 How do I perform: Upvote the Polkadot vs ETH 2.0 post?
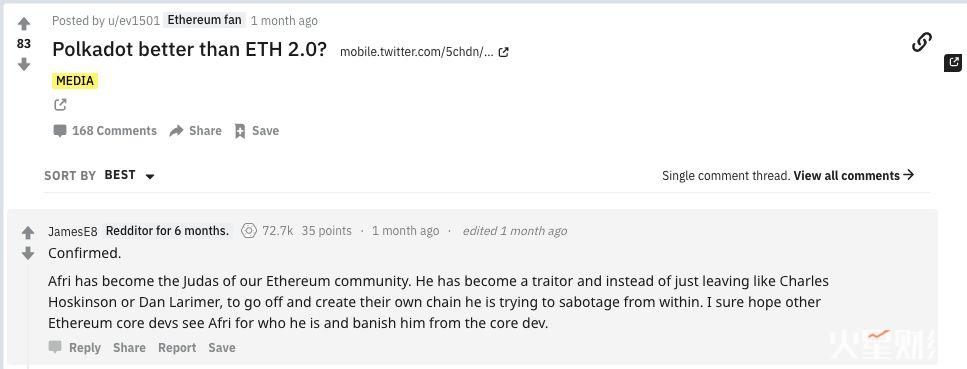coord(23,24)
